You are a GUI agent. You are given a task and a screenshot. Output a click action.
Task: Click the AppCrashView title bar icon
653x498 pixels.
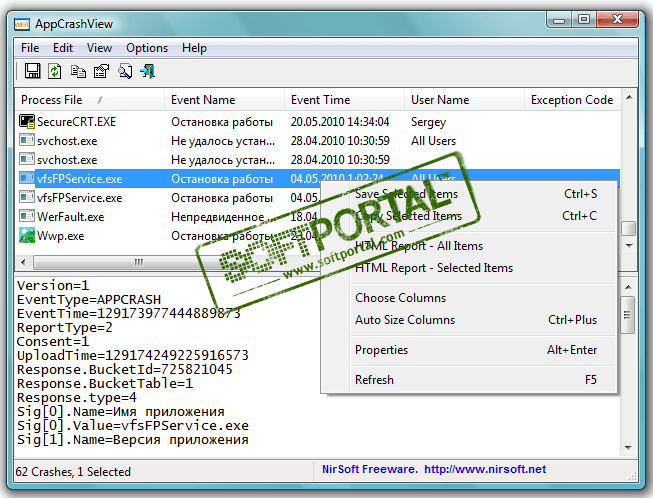(22, 24)
